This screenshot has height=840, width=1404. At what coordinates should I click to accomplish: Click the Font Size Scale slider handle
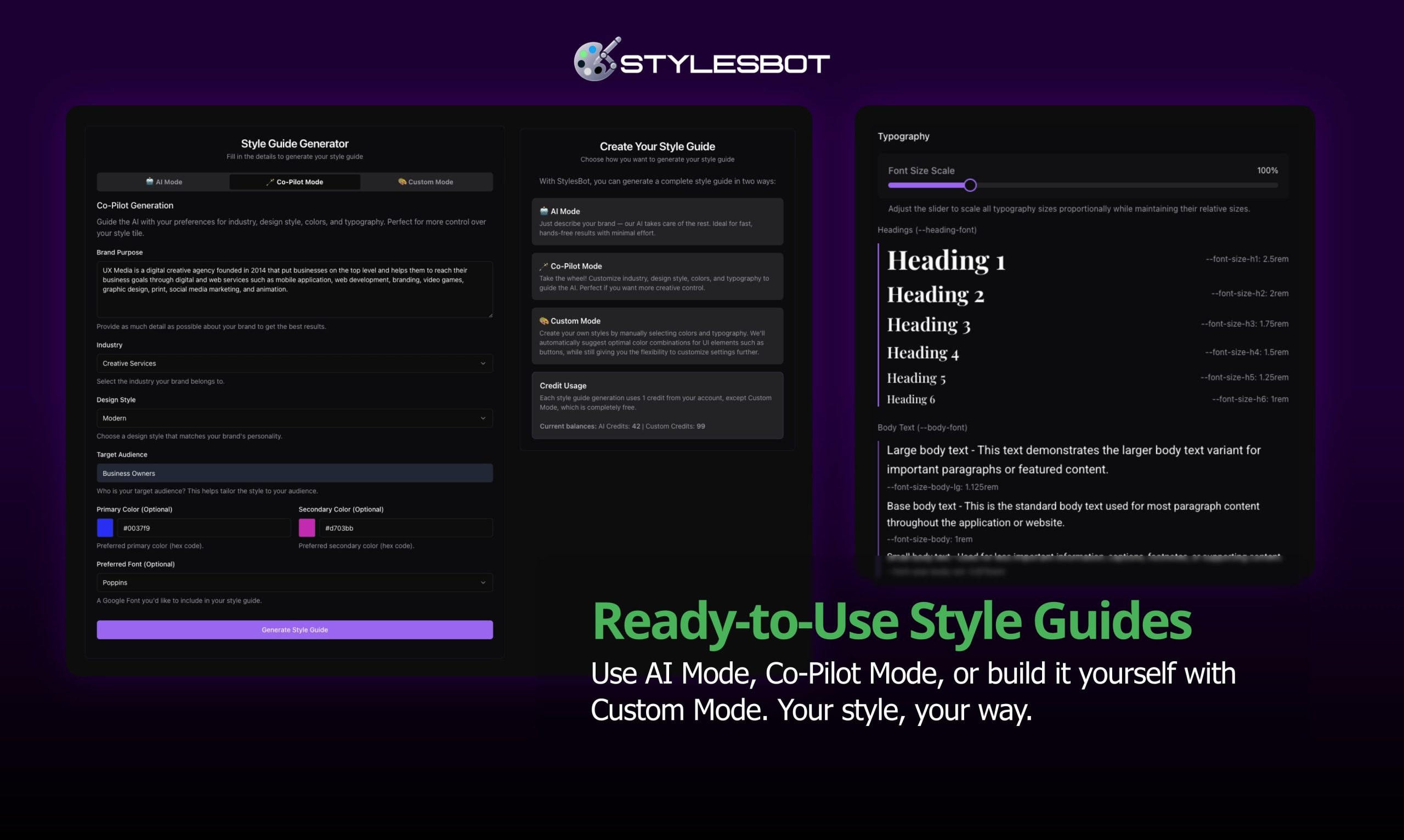[x=970, y=185]
